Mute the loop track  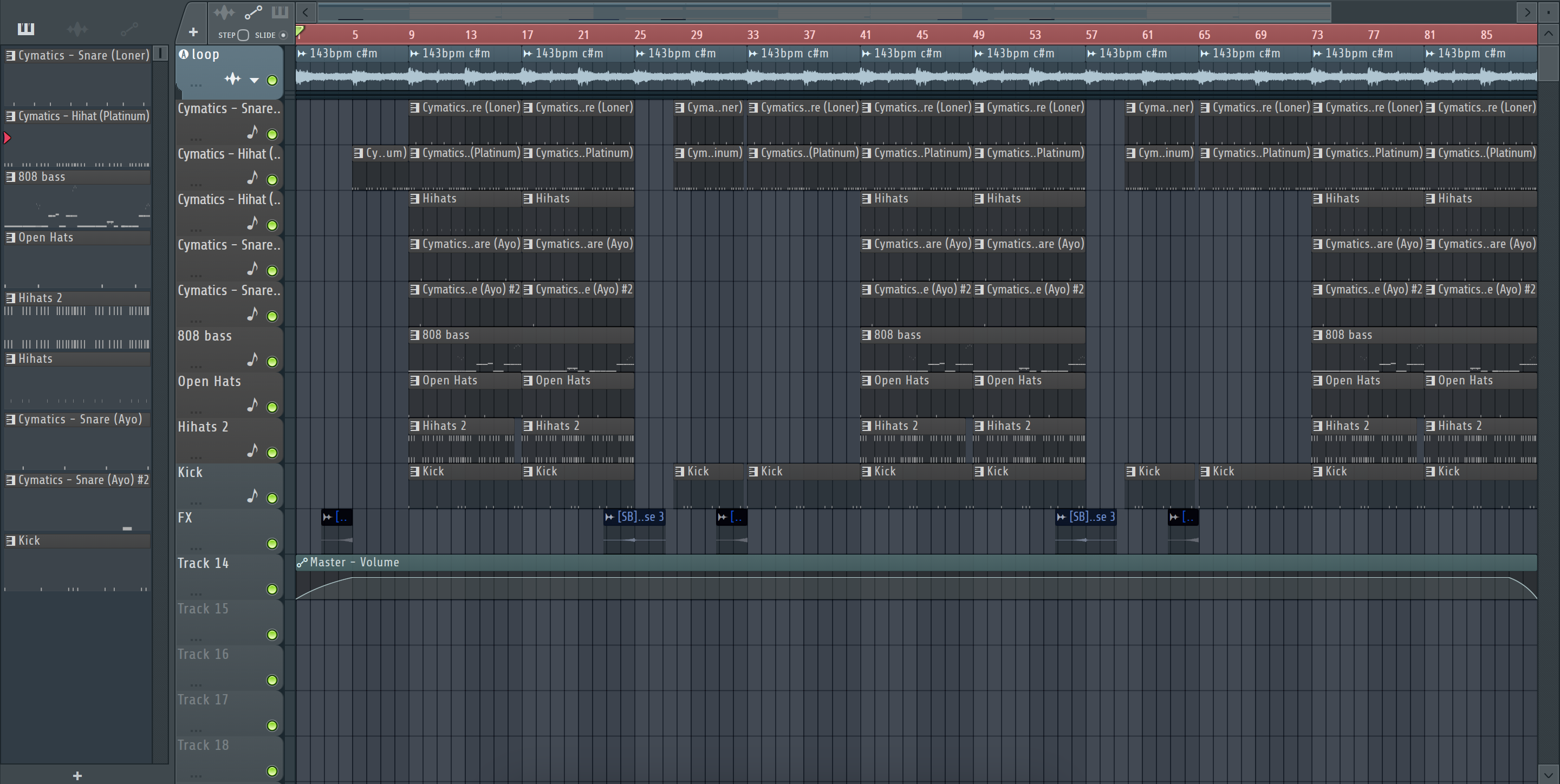(272, 81)
